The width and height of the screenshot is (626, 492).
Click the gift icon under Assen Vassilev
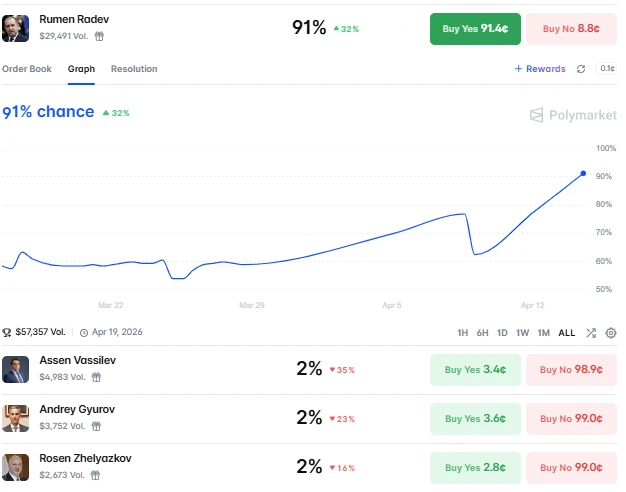pos(96,377)
